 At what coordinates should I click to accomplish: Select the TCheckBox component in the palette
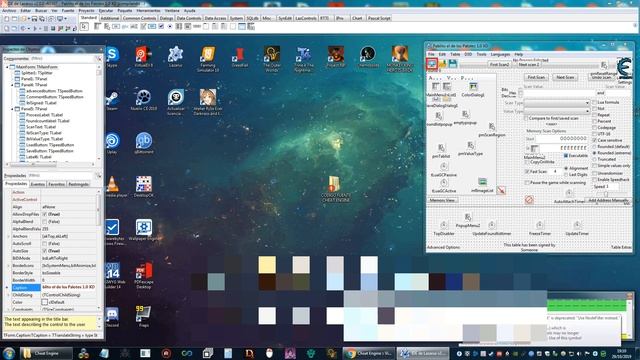click(161, 27)
